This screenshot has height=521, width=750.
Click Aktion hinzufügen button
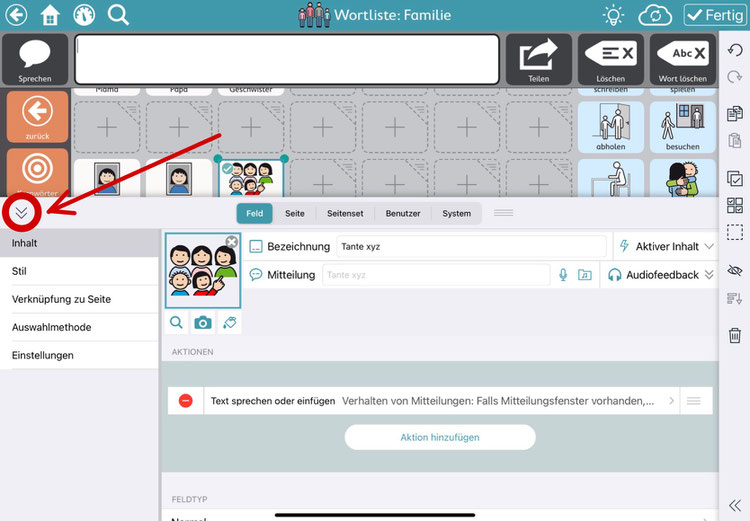pyautogui.click(x=440, y=437)
